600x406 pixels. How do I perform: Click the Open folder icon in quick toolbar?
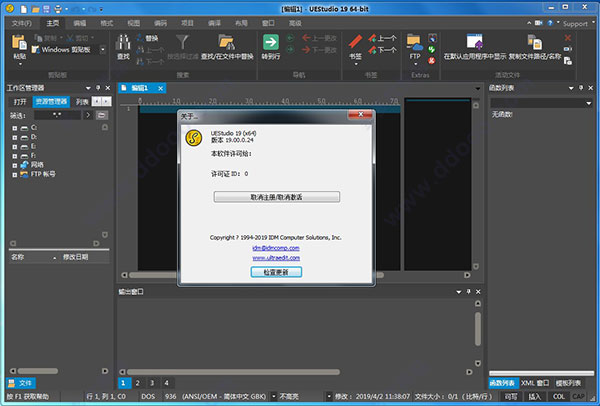tap(36, 9)
